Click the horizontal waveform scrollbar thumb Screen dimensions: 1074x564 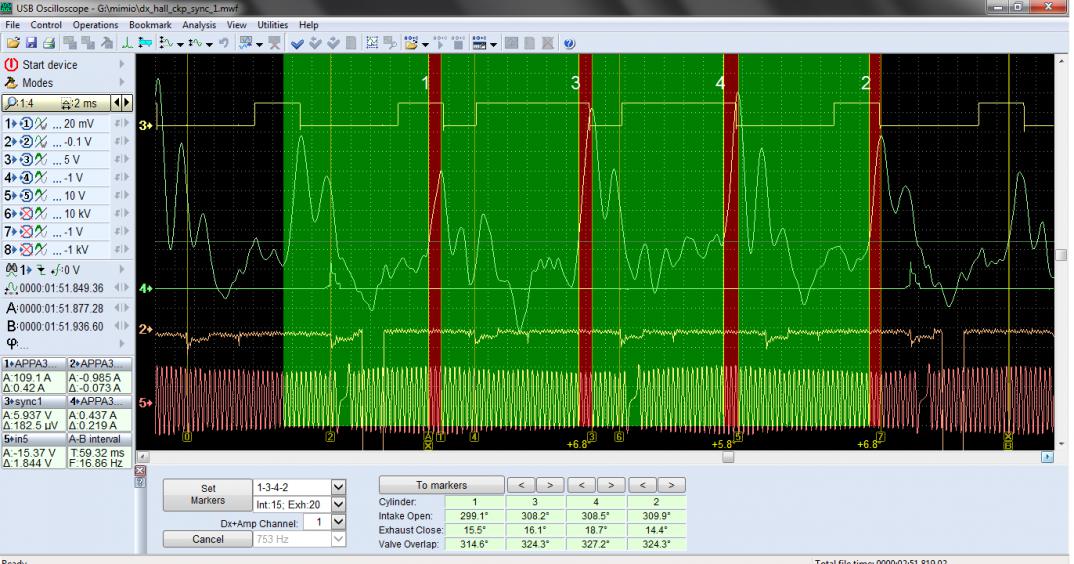coord(727,456)
